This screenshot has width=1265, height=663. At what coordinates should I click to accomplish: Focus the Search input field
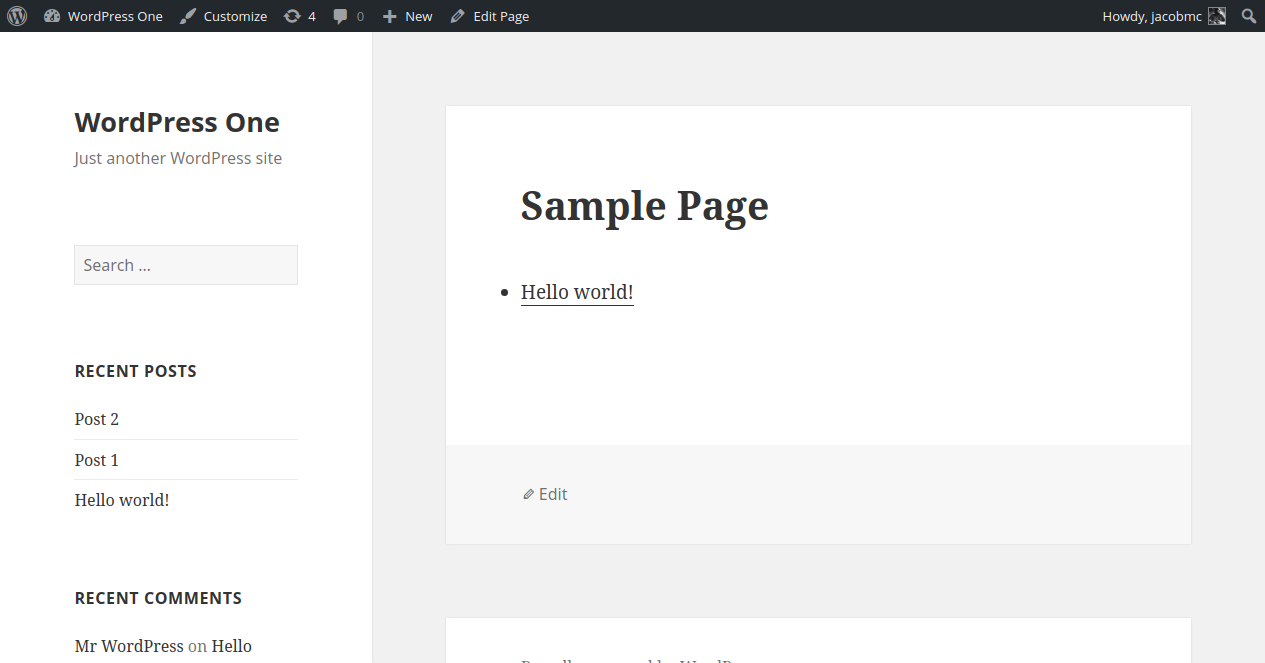pos(186,265)
